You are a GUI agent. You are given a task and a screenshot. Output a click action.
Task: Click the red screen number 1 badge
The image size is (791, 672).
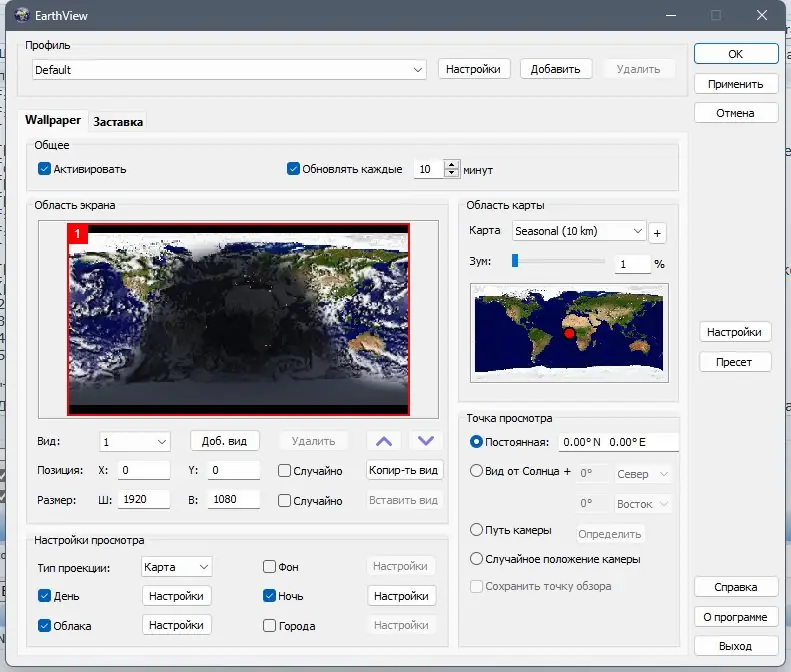tap(78, 234)
